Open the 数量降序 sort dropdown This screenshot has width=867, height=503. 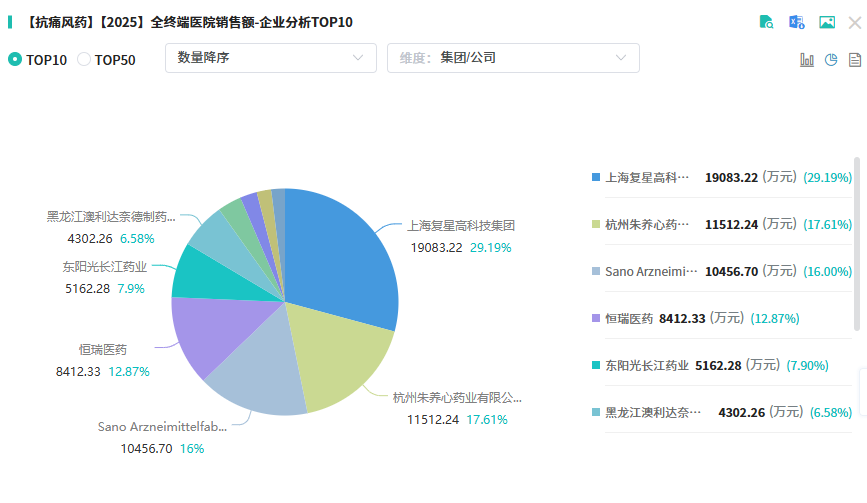tap(271, 58)
